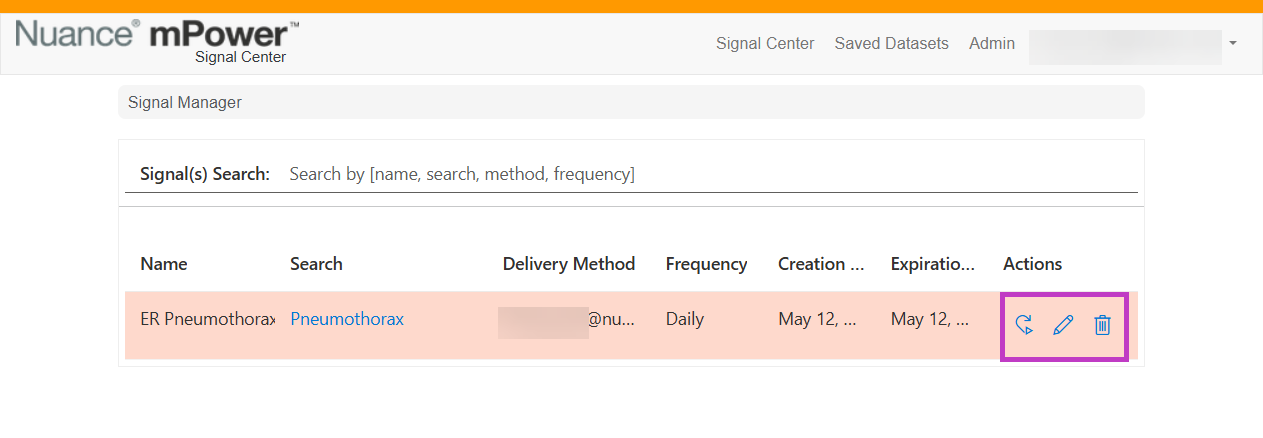This screenshot has height=438, width=1263.
Task: Run the ER Pneumothorax signal now
Action: [1024, 325]
